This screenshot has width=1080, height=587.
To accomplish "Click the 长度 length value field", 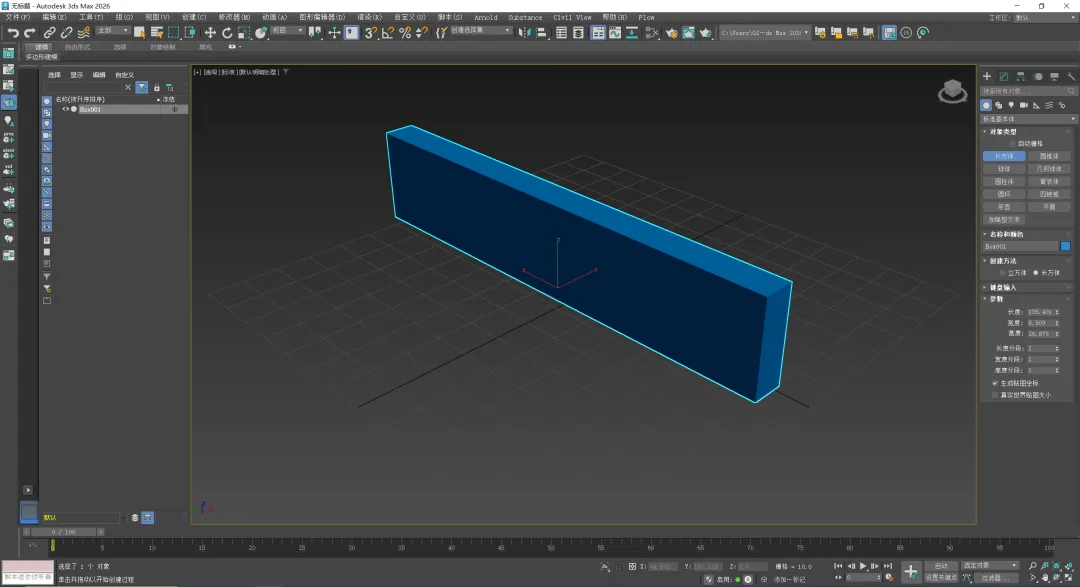I will click(1039, 312).
